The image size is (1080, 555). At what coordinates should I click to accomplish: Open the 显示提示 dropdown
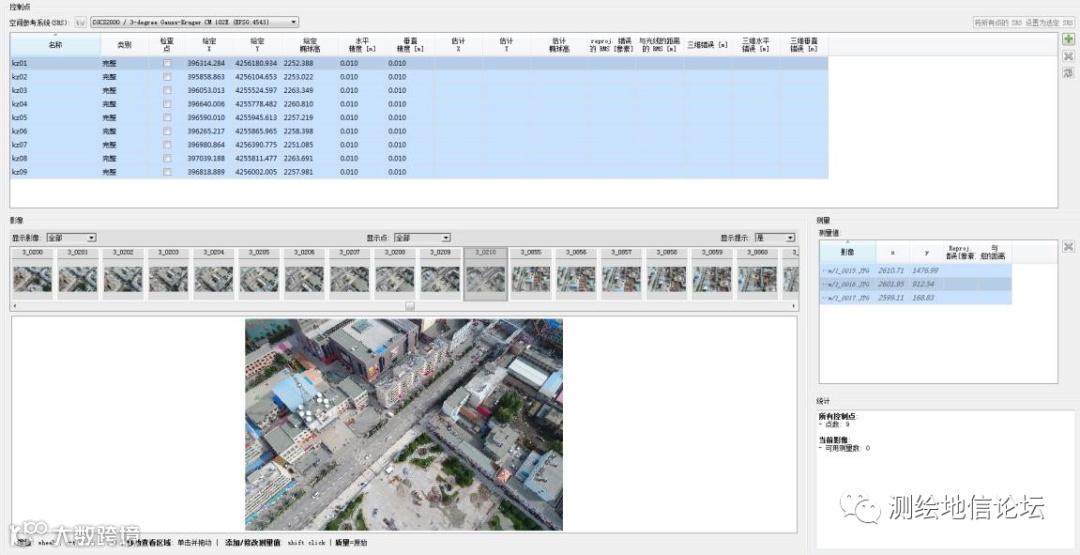774,238
